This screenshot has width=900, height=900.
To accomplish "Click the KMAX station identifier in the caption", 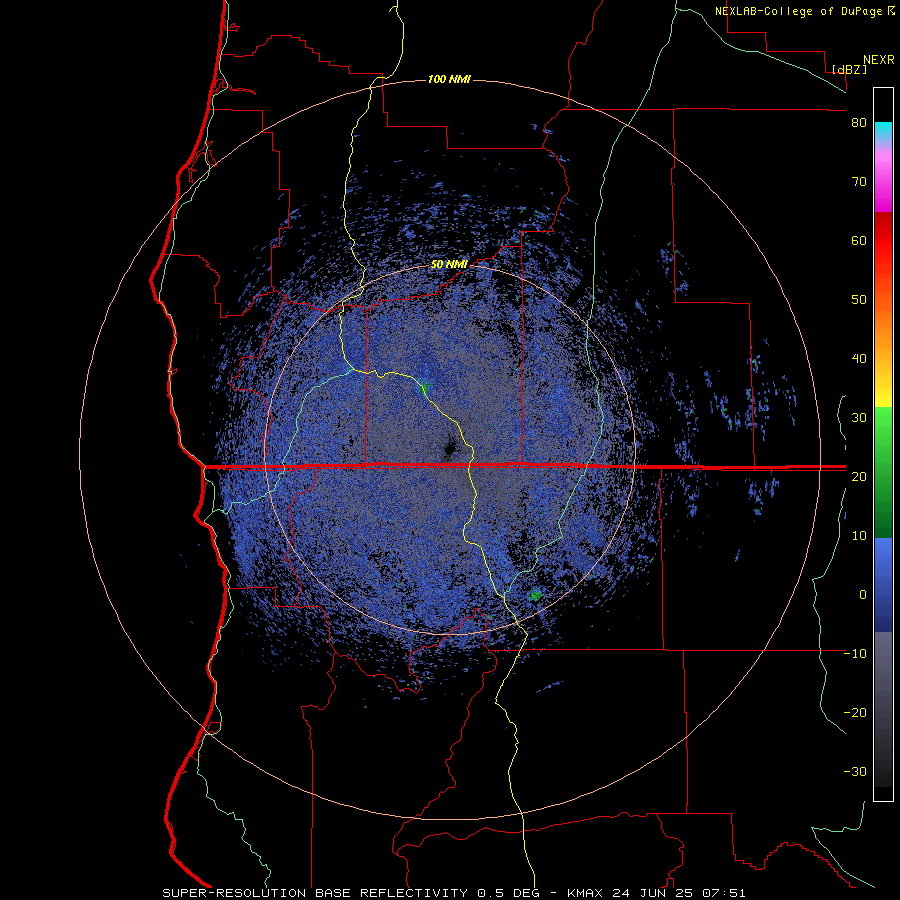I will tap(586, 893).
